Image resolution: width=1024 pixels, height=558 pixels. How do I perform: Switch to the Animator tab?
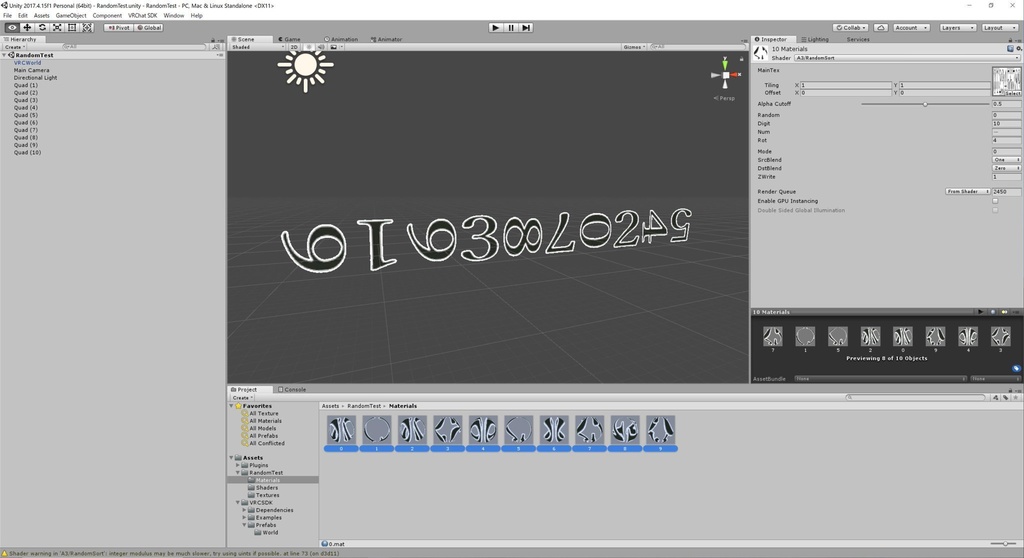coord(387,39)
